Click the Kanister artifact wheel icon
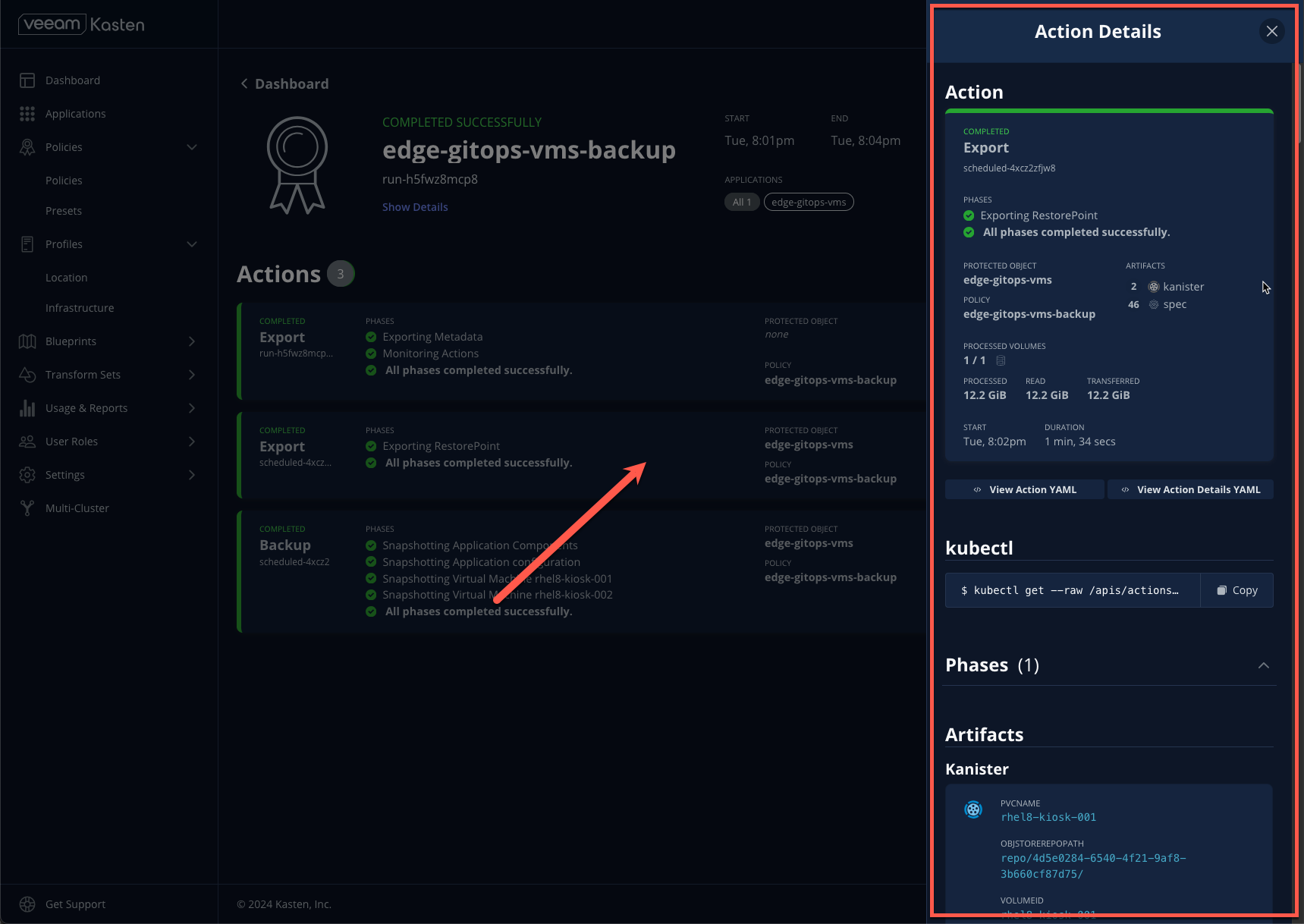The height and width of the screenshot is (924, 1304). coord(973,809)
